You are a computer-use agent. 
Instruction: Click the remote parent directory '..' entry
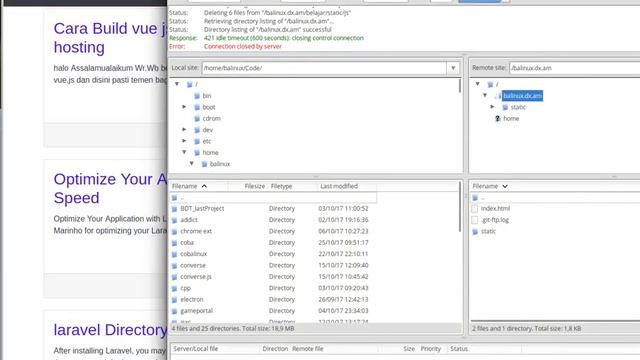coord(555,198)
